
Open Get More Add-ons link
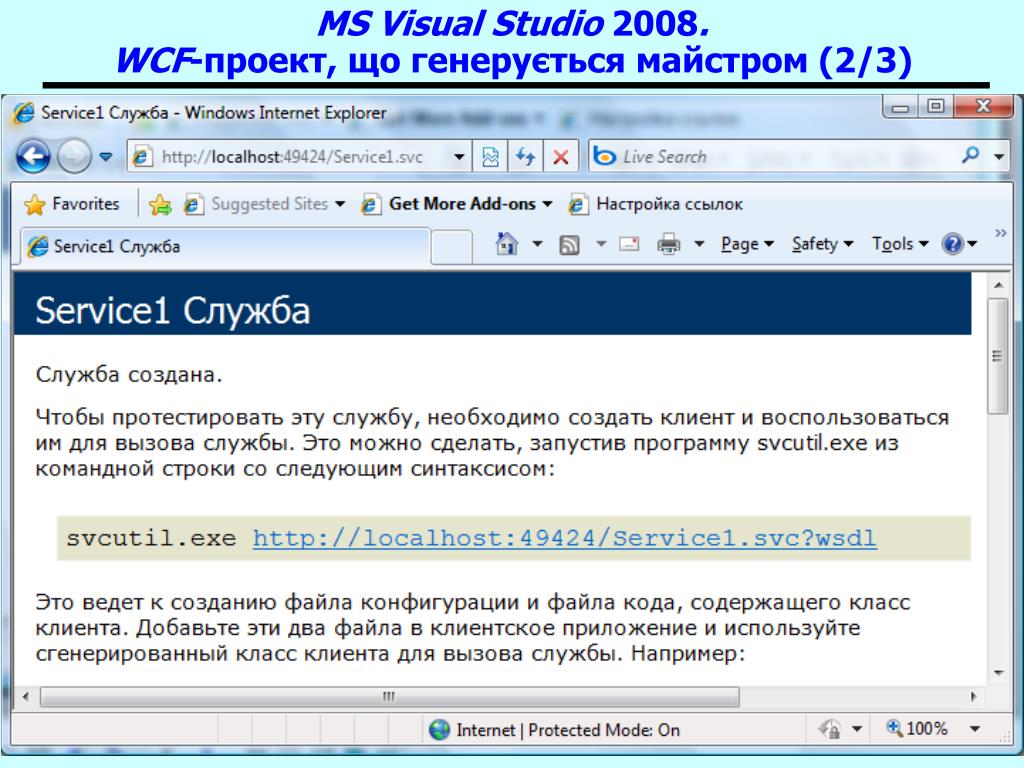456,204
